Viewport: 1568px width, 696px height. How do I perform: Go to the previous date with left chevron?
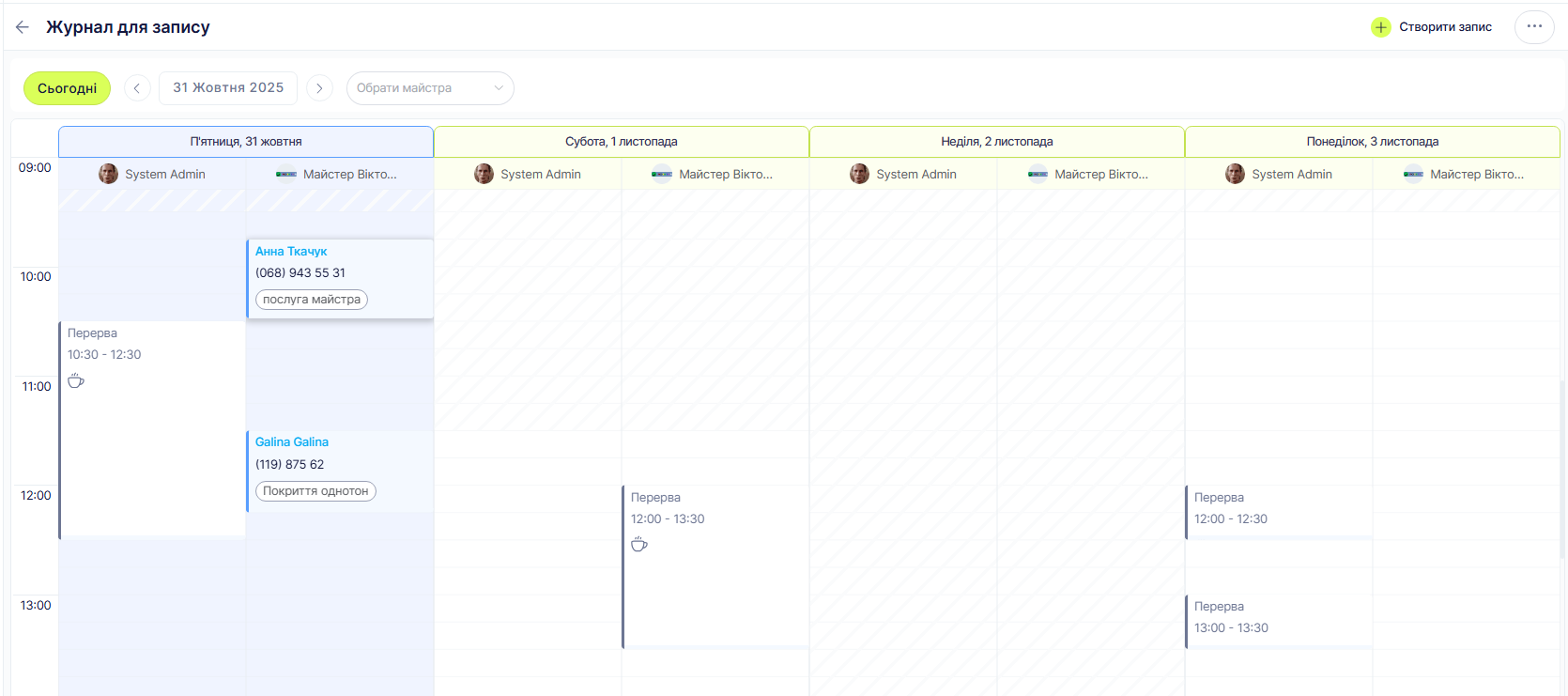pos(137,88)
